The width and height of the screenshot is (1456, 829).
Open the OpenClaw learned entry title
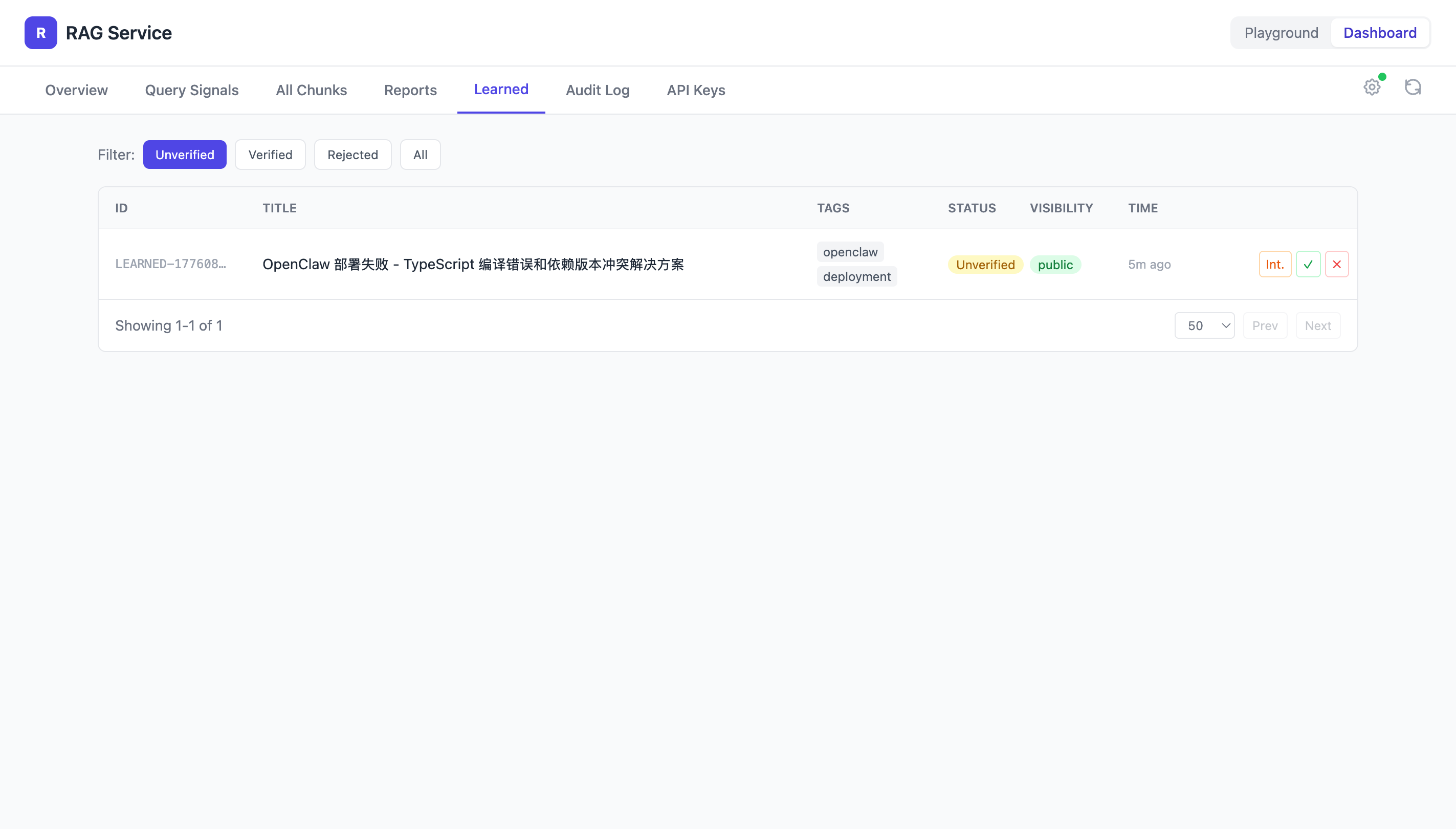point(472,264)
